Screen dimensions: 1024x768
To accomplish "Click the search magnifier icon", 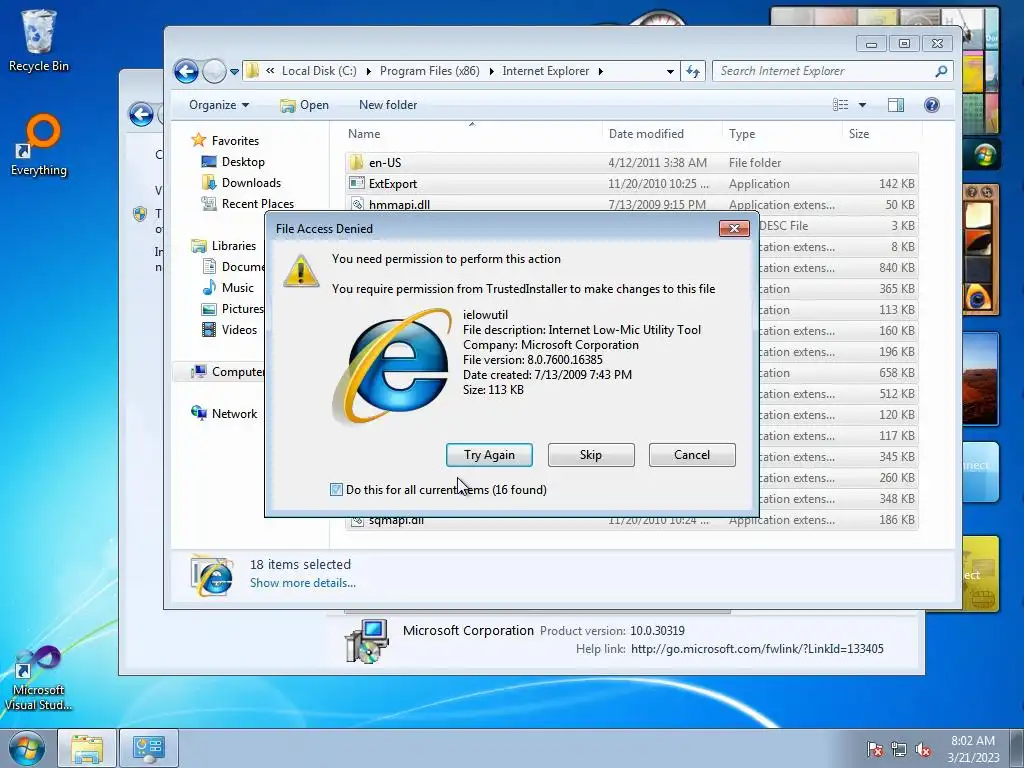I will [x=941, y=71].
